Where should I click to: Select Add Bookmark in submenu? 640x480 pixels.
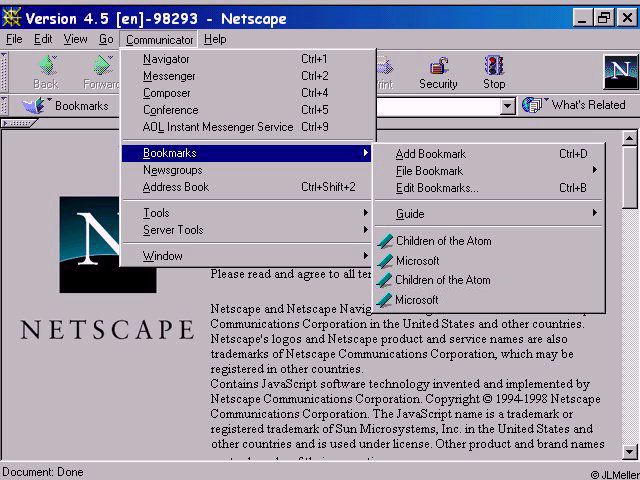tap(488, 154)
